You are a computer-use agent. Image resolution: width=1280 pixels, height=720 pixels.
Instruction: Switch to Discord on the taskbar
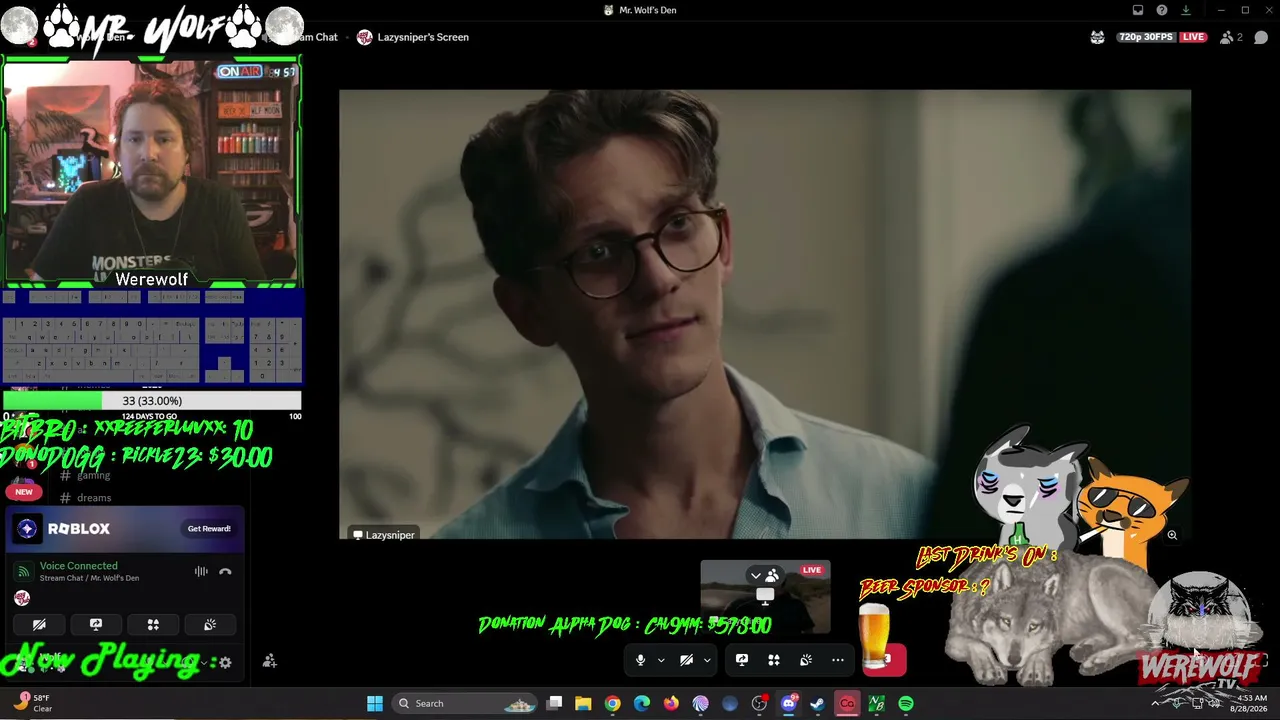pos(788,704)
